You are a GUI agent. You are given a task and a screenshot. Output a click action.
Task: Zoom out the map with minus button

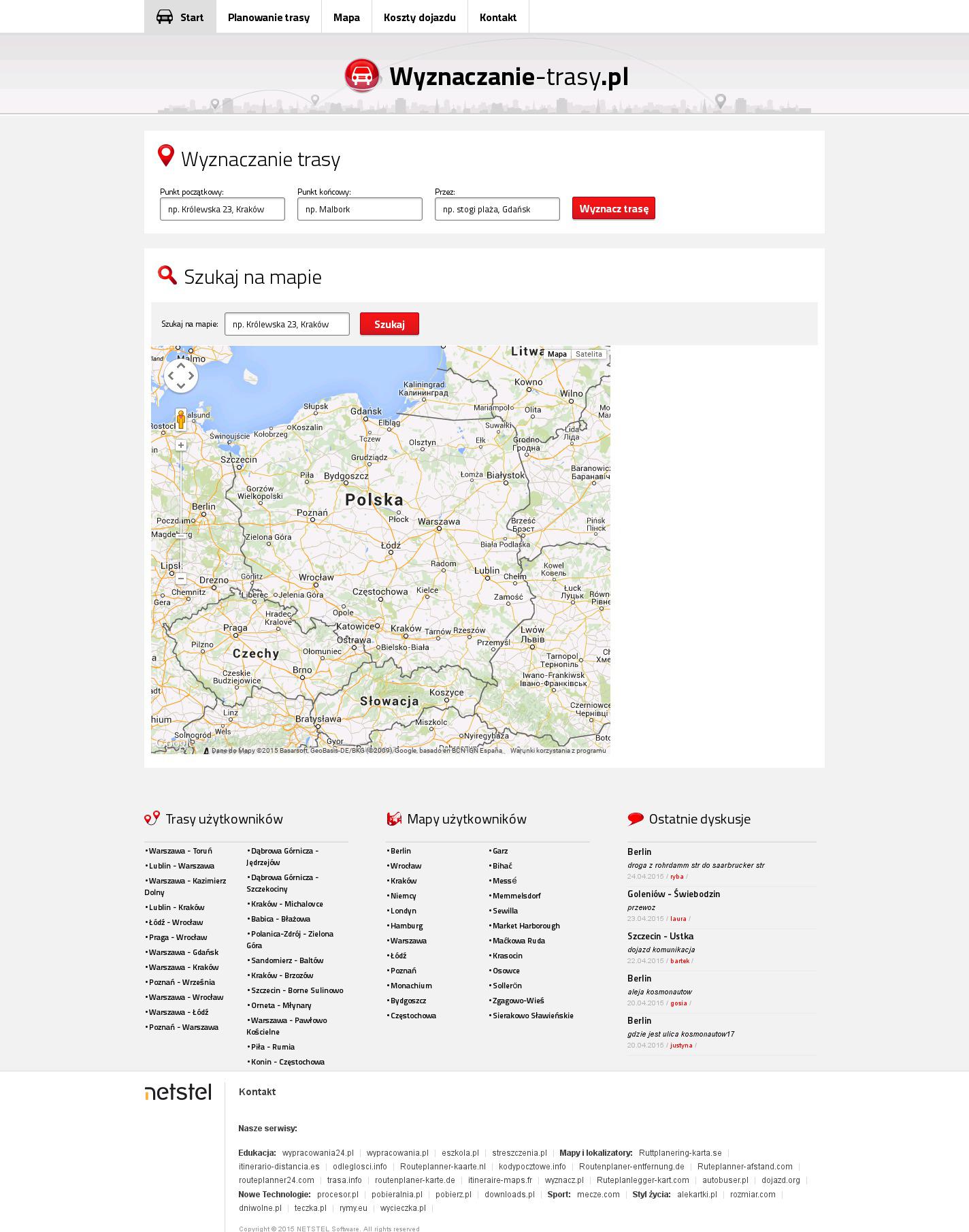[181, 579]
